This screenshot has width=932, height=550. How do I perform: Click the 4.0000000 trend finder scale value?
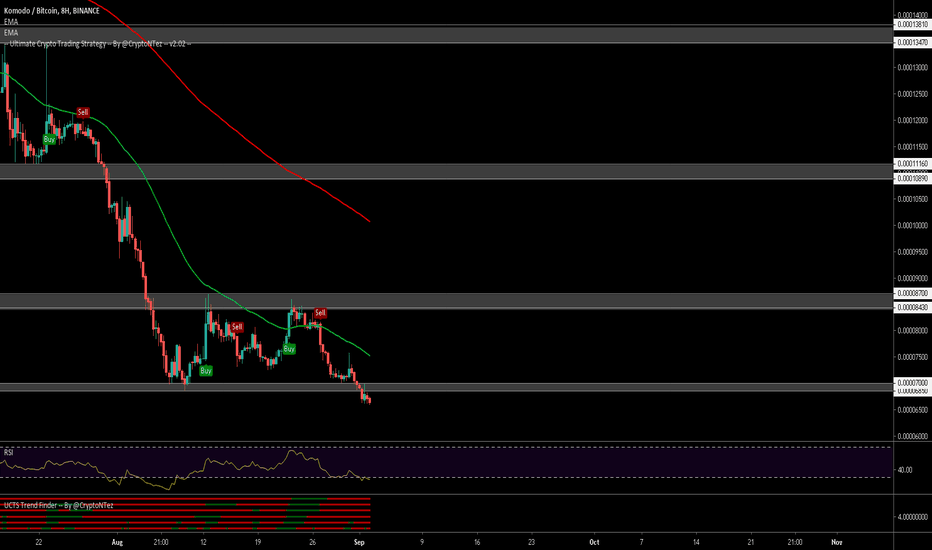[x=912, y=517]
